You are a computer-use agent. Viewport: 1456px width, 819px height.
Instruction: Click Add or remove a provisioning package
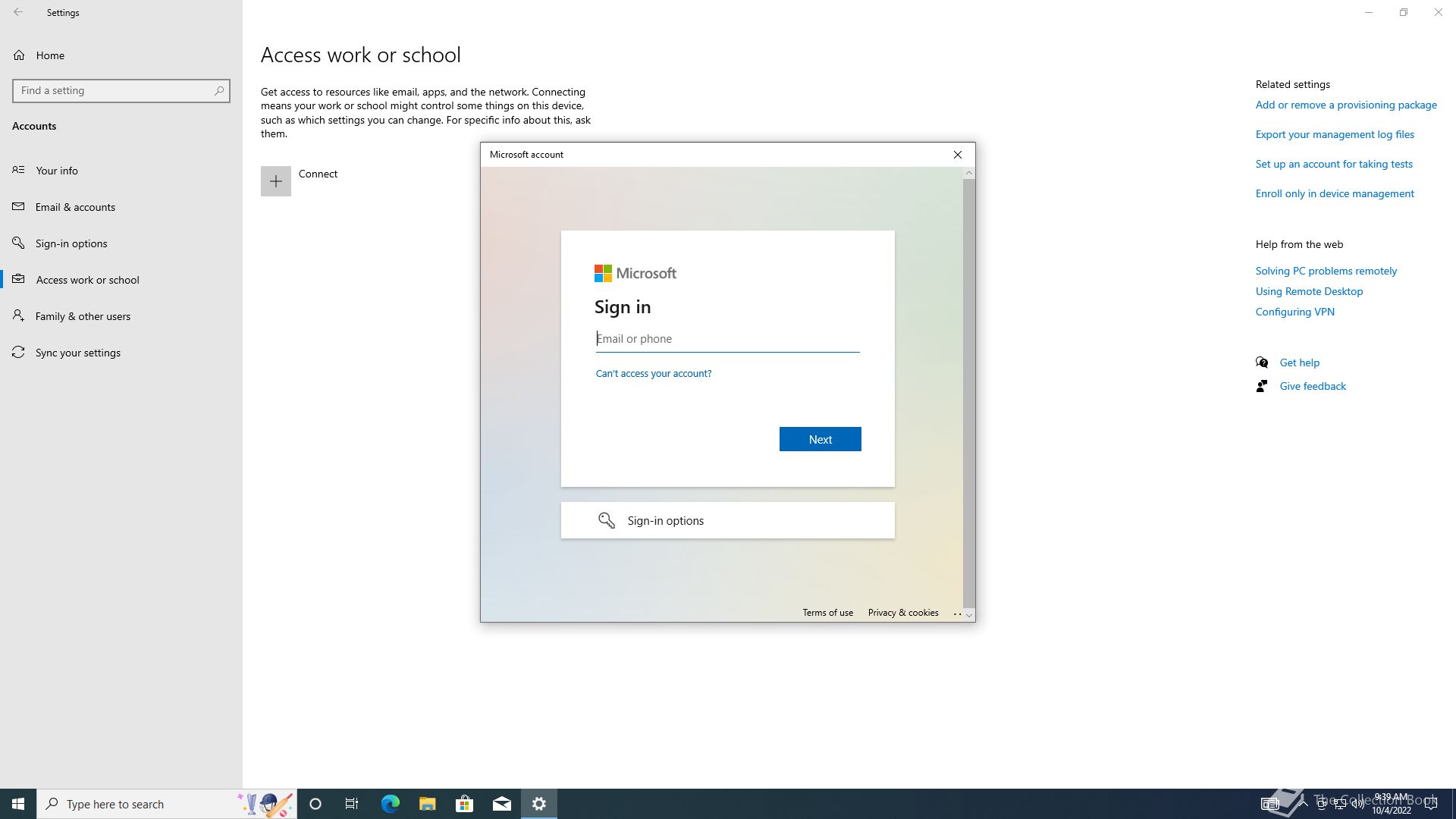tap(1346, 105)
